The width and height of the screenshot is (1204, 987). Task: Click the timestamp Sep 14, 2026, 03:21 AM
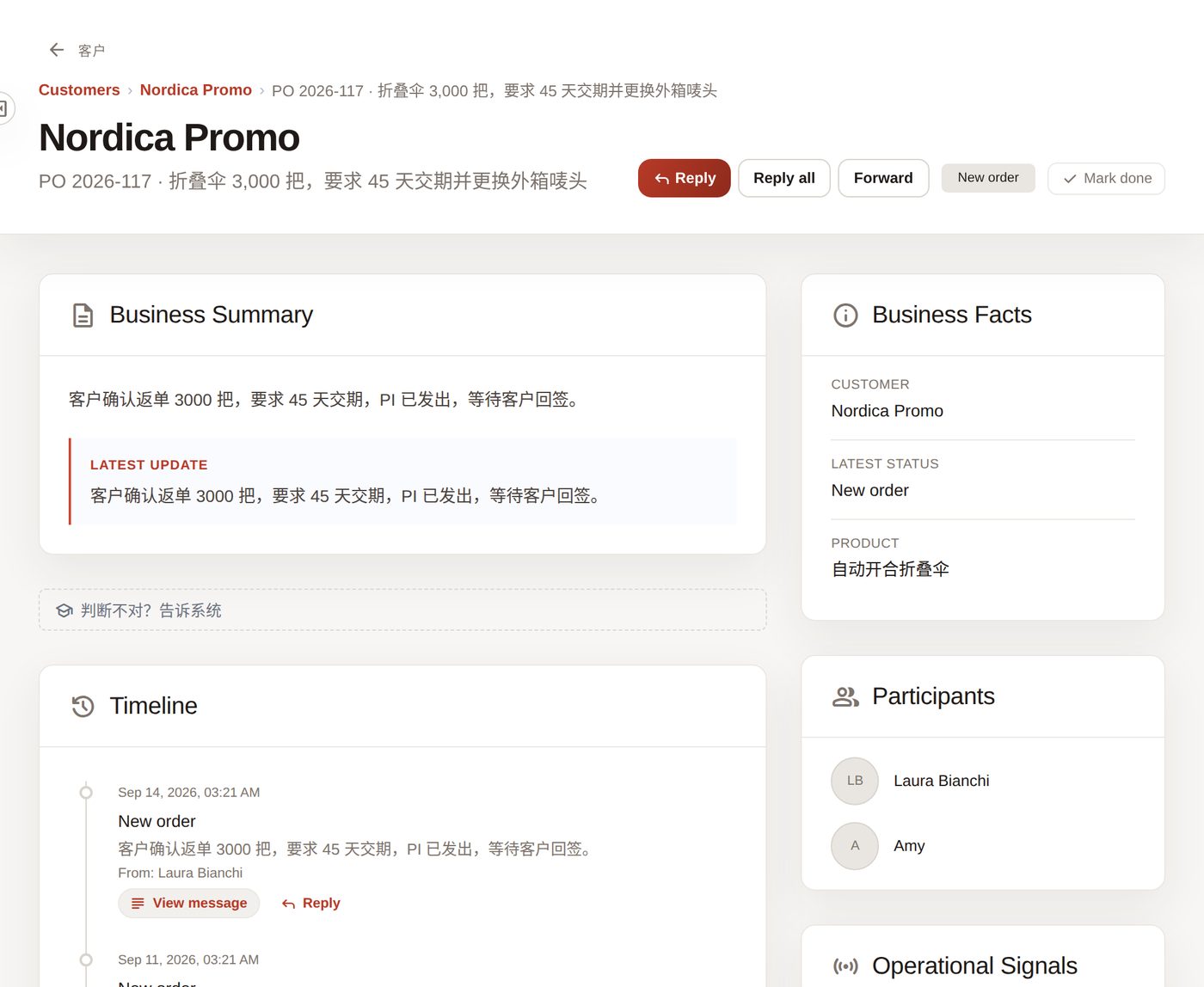[x=188, y=793]
